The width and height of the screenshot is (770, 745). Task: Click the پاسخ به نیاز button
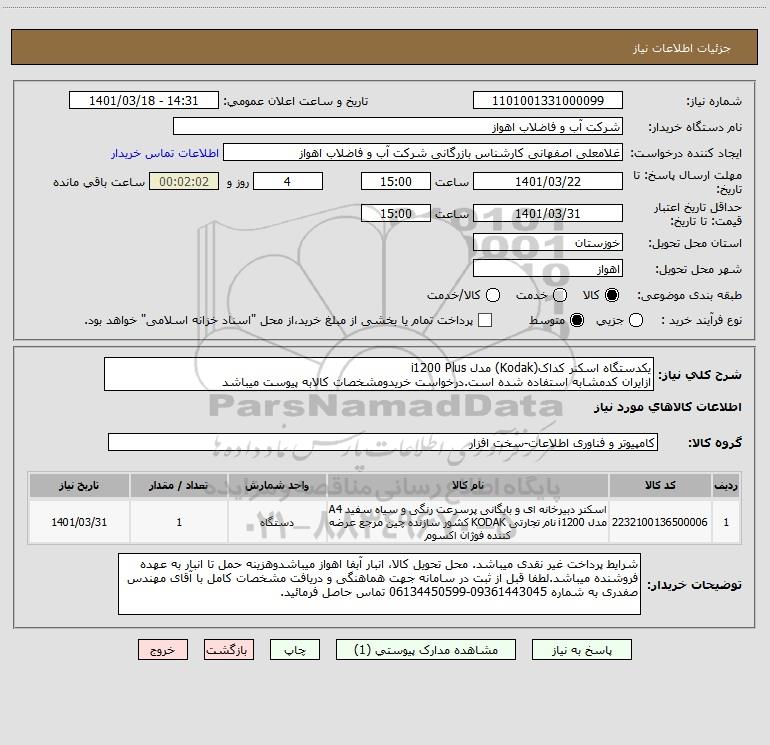[581, 650]
